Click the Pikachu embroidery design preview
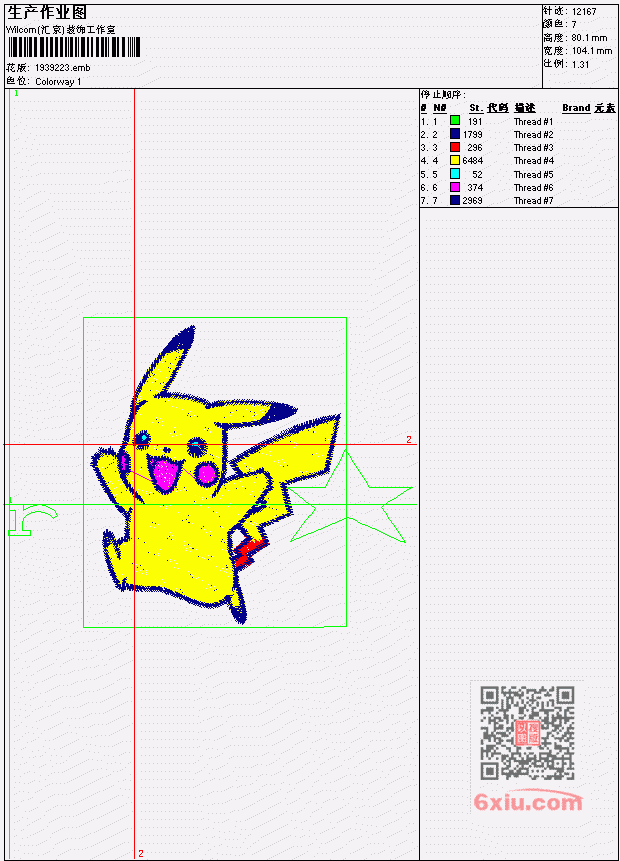620x861 pixels. point(215,474)
